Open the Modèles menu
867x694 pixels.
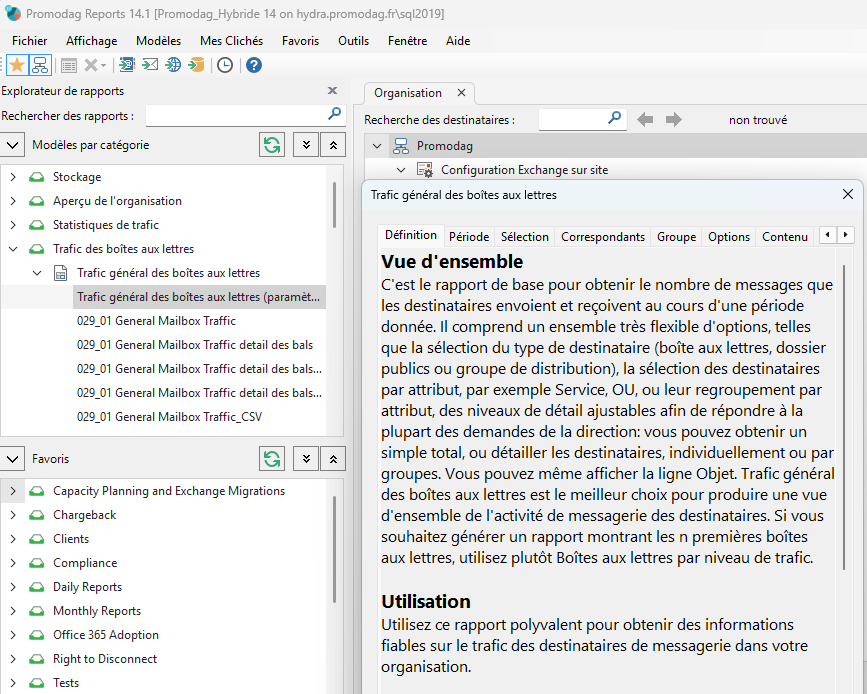[x=158, y=41]
